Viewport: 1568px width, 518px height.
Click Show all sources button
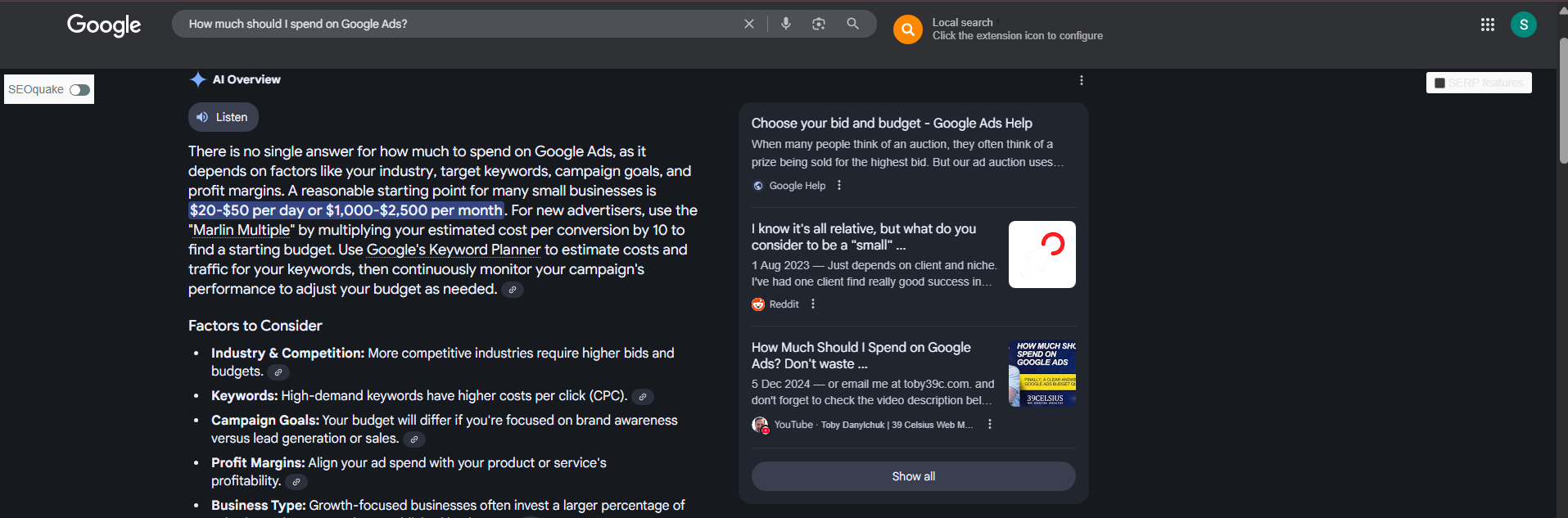pos(914,476)
